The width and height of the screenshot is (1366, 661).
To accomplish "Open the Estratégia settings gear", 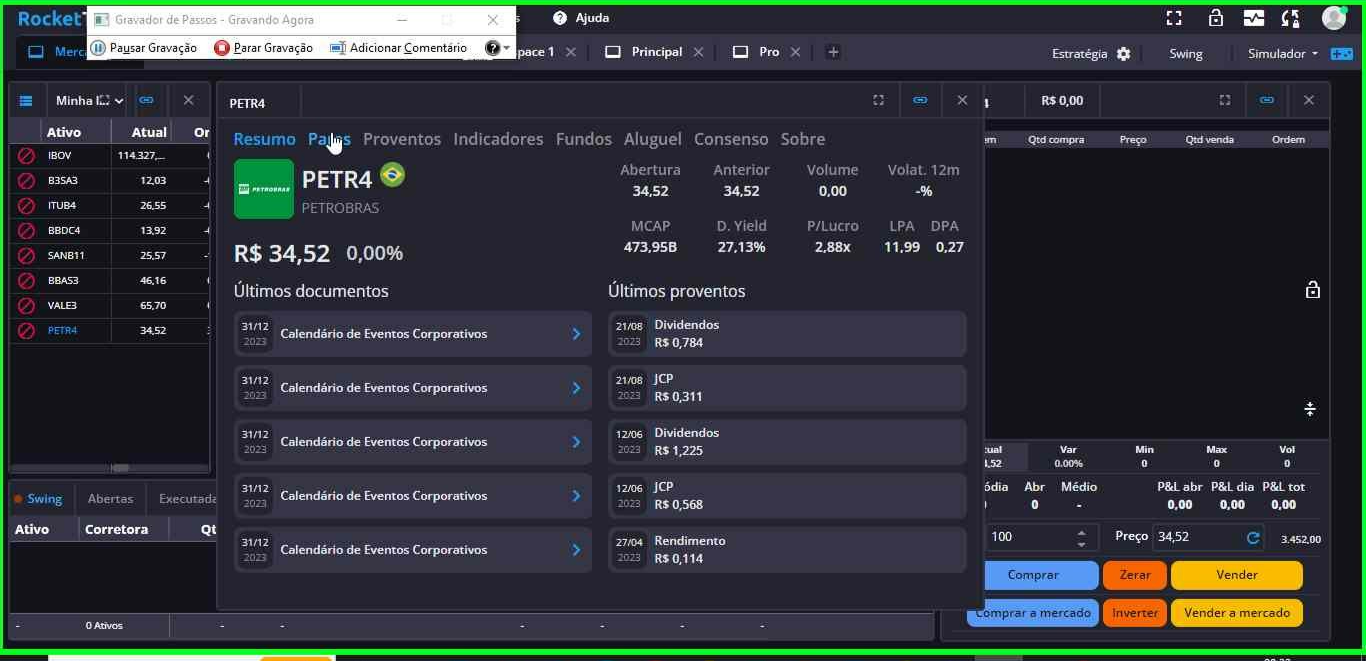I will coord(1123,54).
